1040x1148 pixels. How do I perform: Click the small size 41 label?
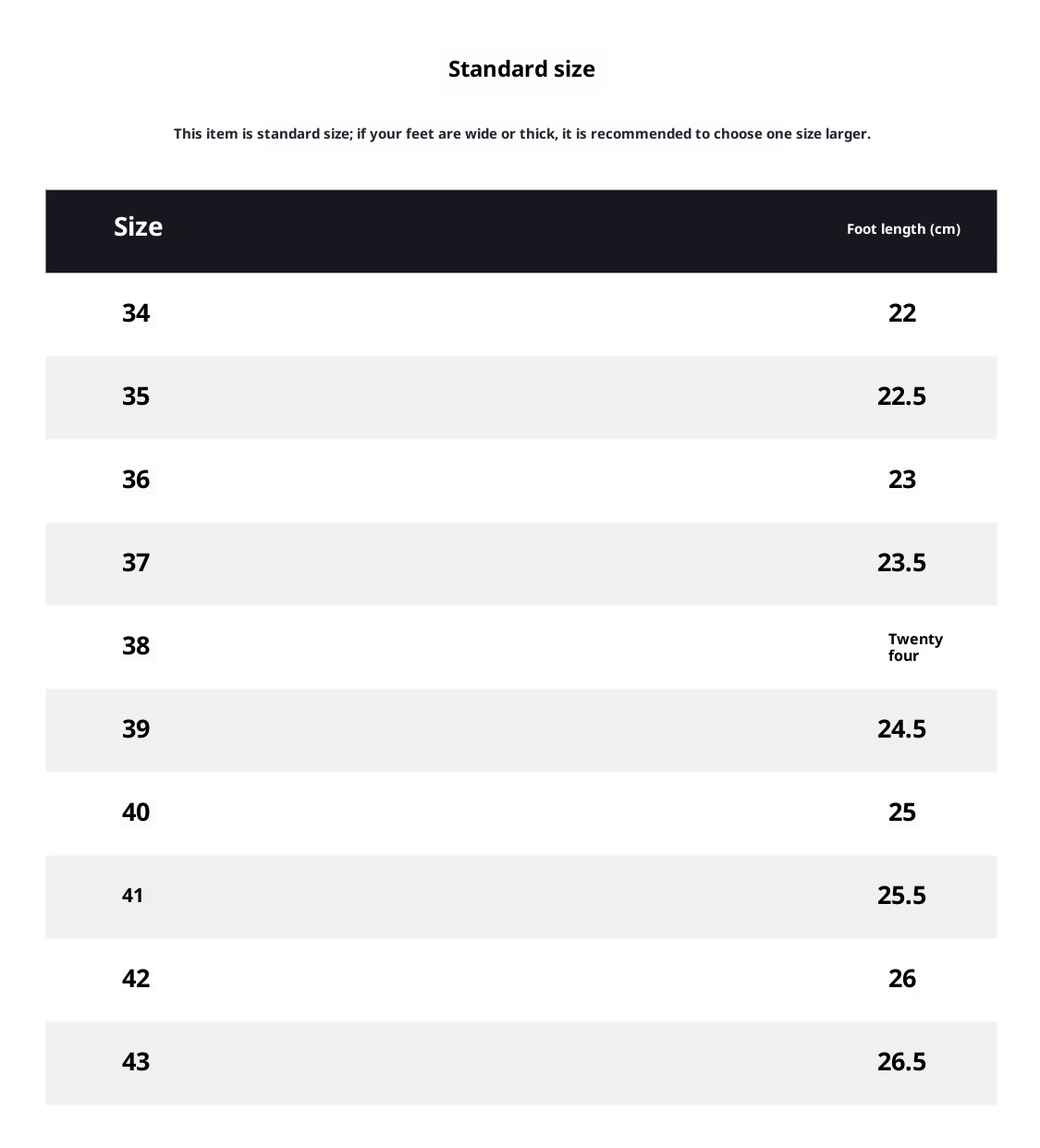[x=132, y=896]
